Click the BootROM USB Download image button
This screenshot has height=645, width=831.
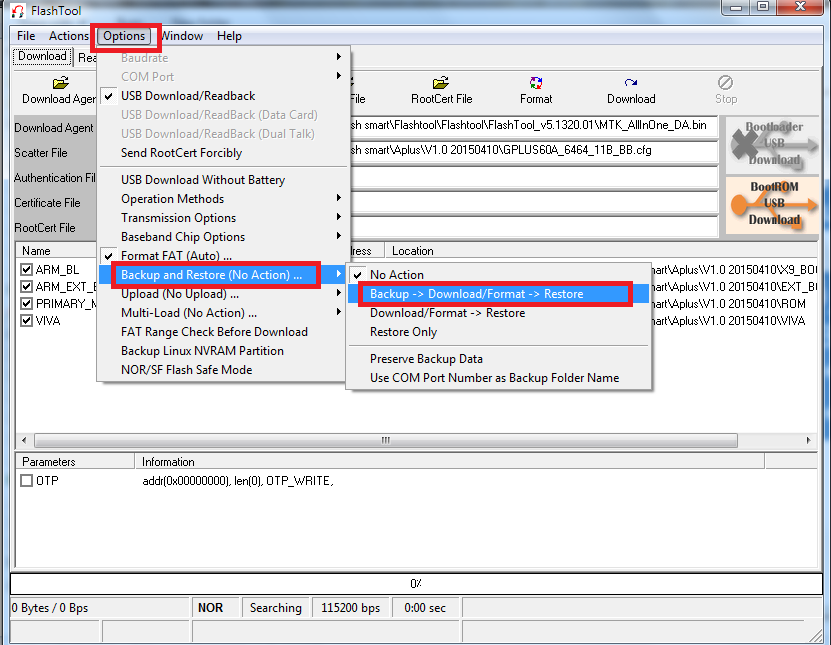pos(773,204)
